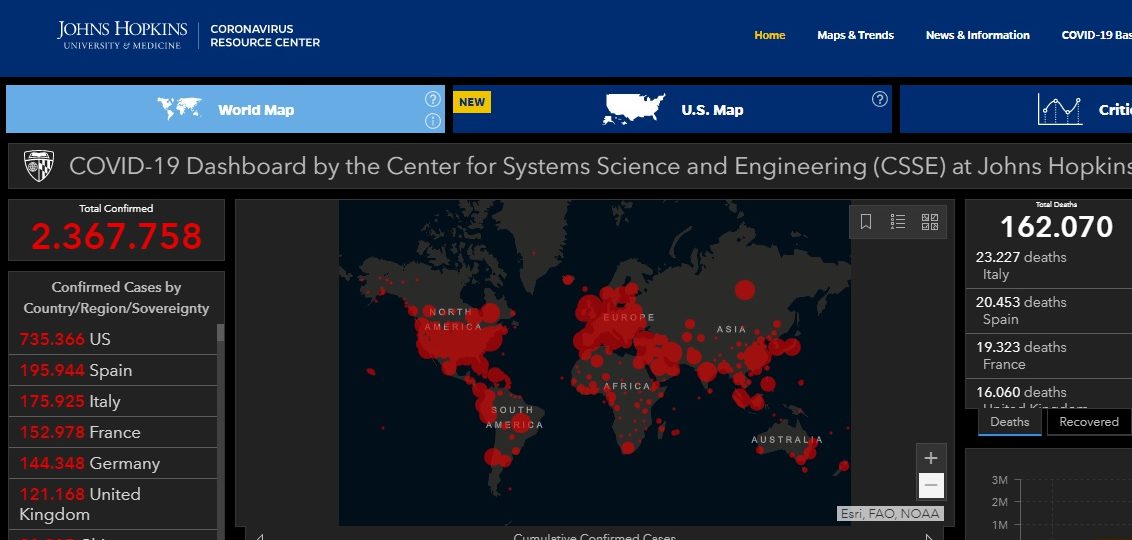Viewport: 1132px width, 540px height.
Task: Select the World Map tab
Action: 225,109
